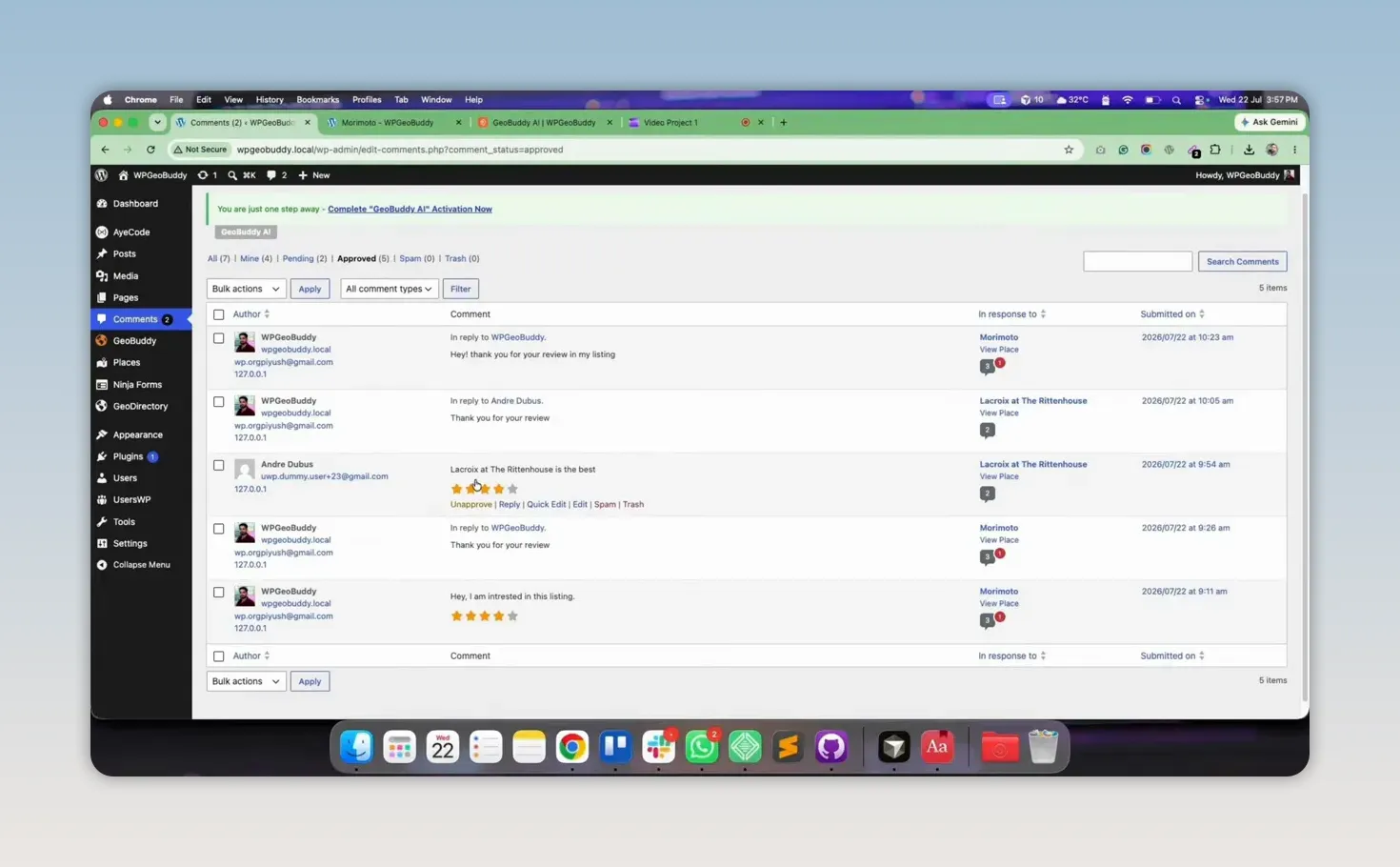This screenshot has height=867, width=1400.
Task: Click Complete GeoBuddy AI Activation Now link
Action: tap(410, 209)
